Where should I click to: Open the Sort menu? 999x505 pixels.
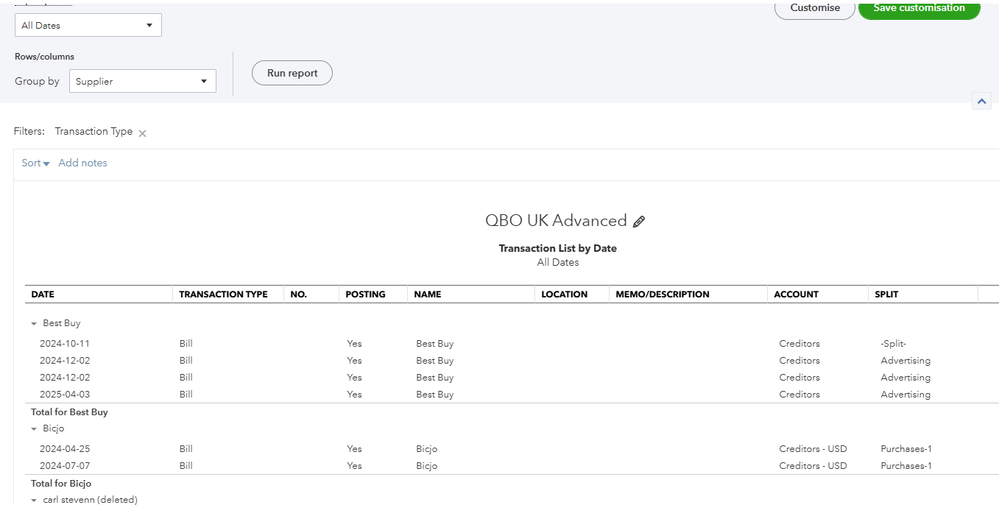tap(35, 163)
